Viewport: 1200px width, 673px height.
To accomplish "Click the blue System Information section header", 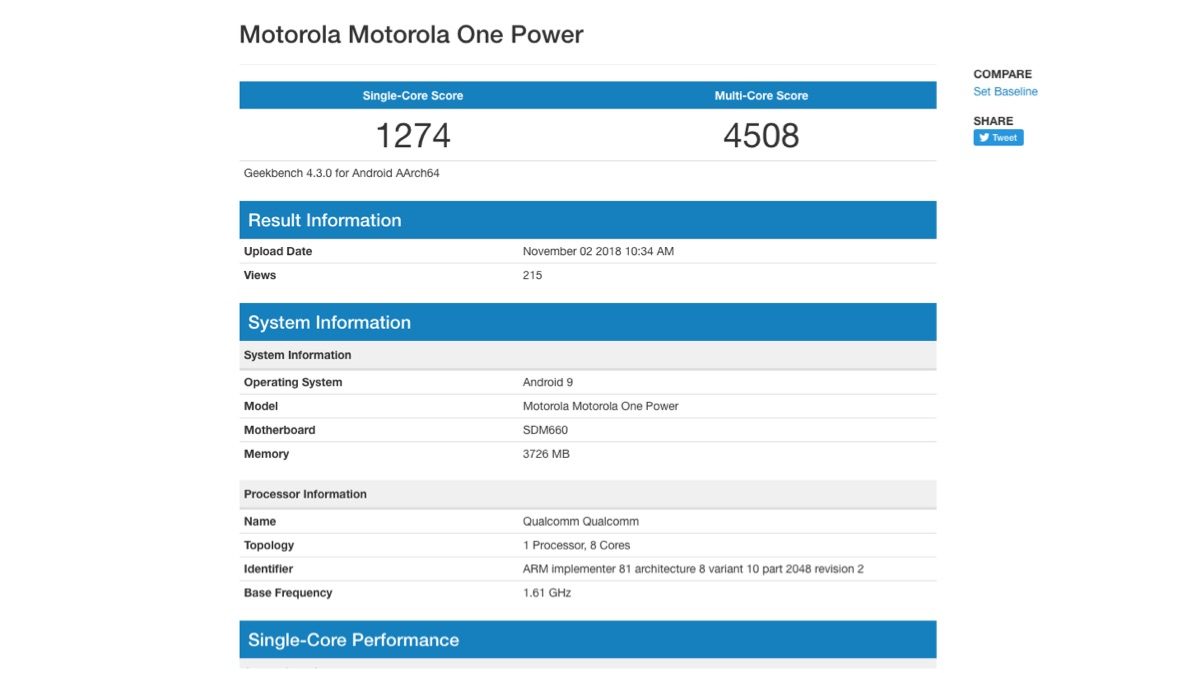I will [329, 323].
